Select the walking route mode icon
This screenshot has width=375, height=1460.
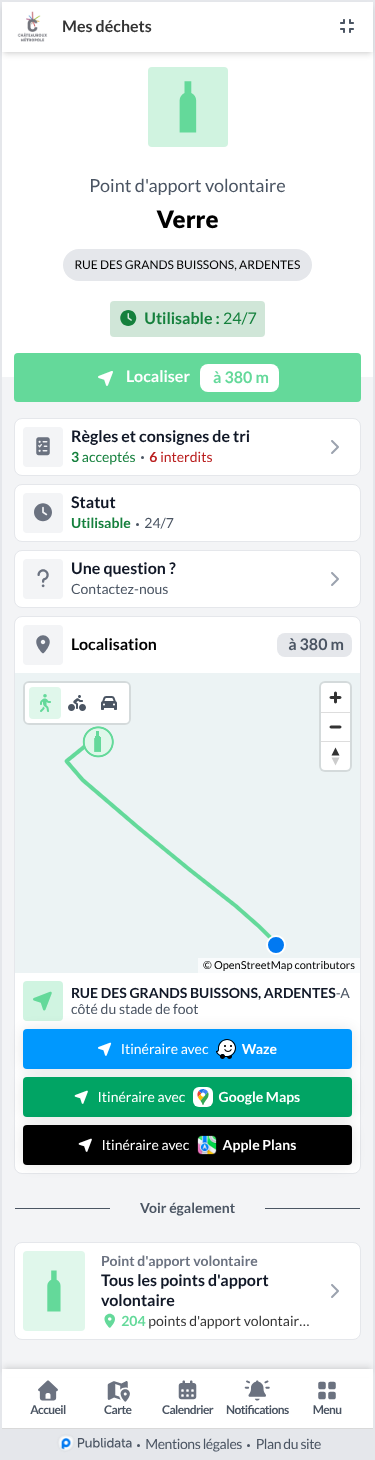click(x=44, y=703)
